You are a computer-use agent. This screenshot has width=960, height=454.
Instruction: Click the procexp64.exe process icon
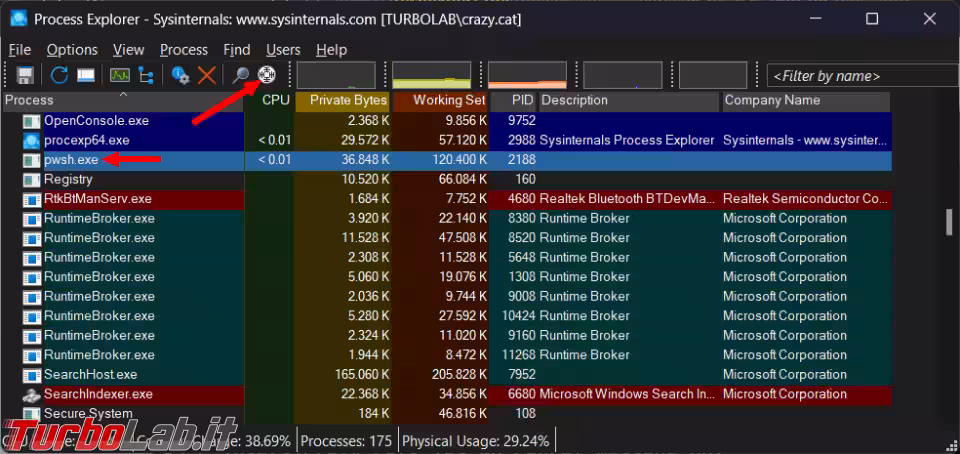[31, 141]
